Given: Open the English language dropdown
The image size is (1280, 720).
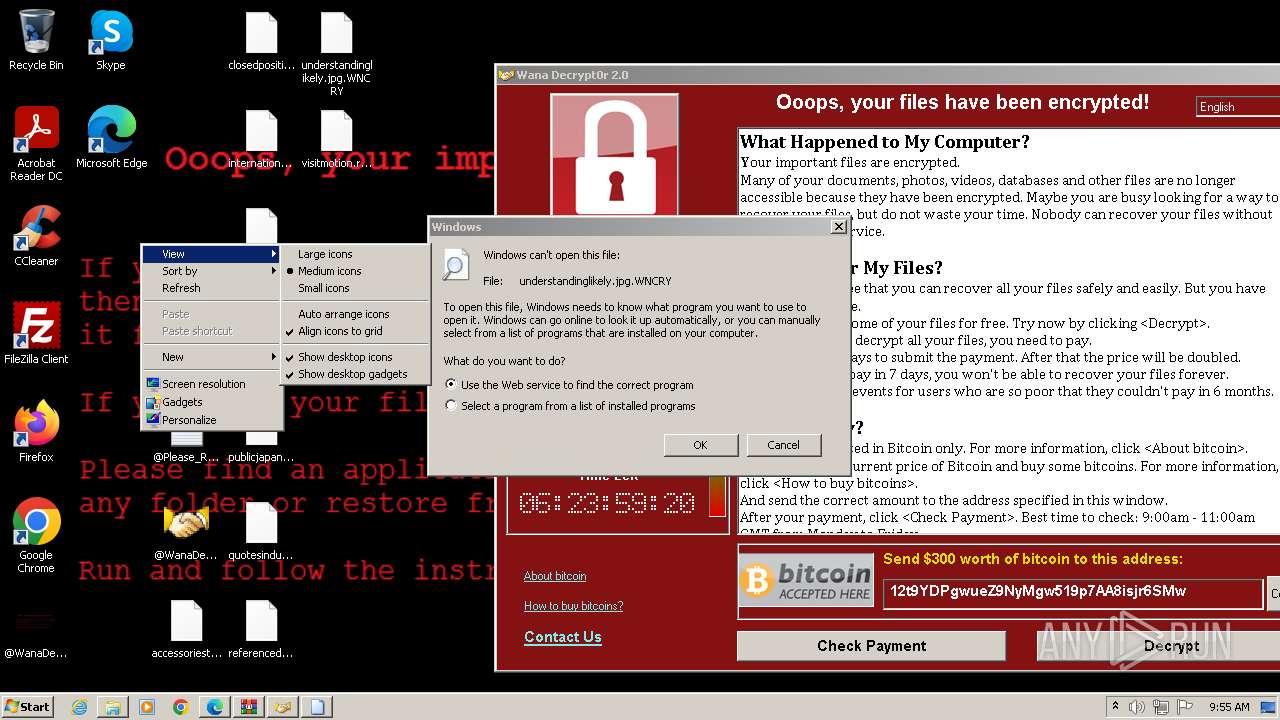Looking at the screenshot, I should pyautogui.click(x=1238, y=107).
